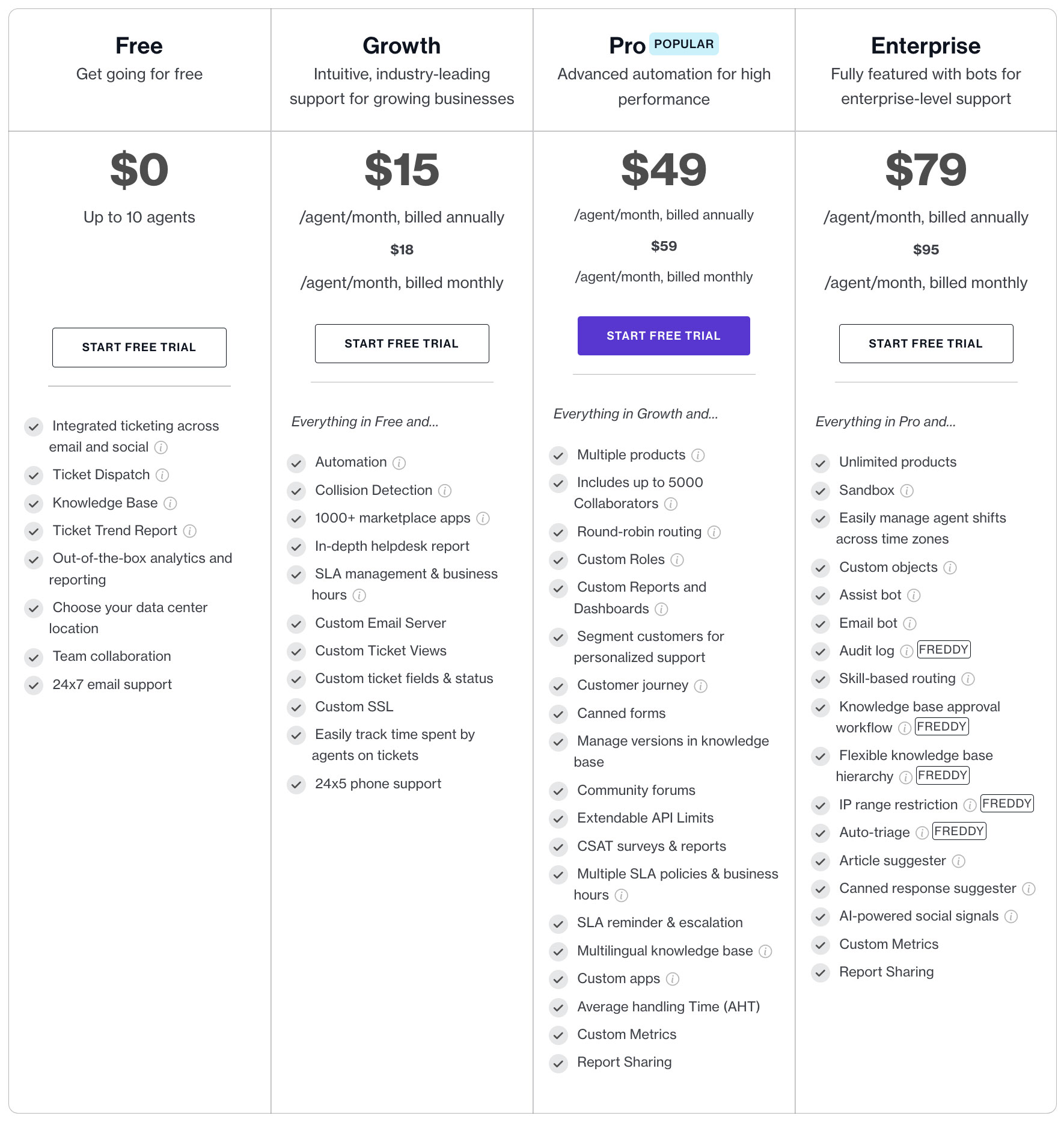Show info for Skill-based routing
This screenshot has height=1122, width=1064.
tap(968, 679)
